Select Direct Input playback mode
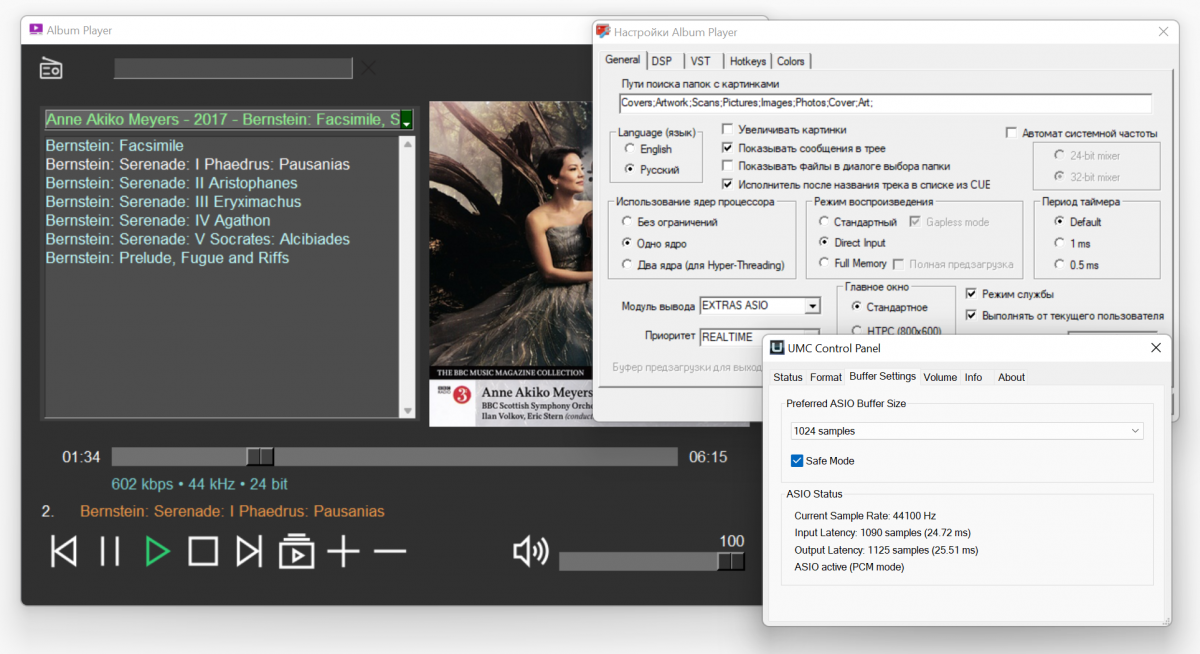 pos(824,243)
